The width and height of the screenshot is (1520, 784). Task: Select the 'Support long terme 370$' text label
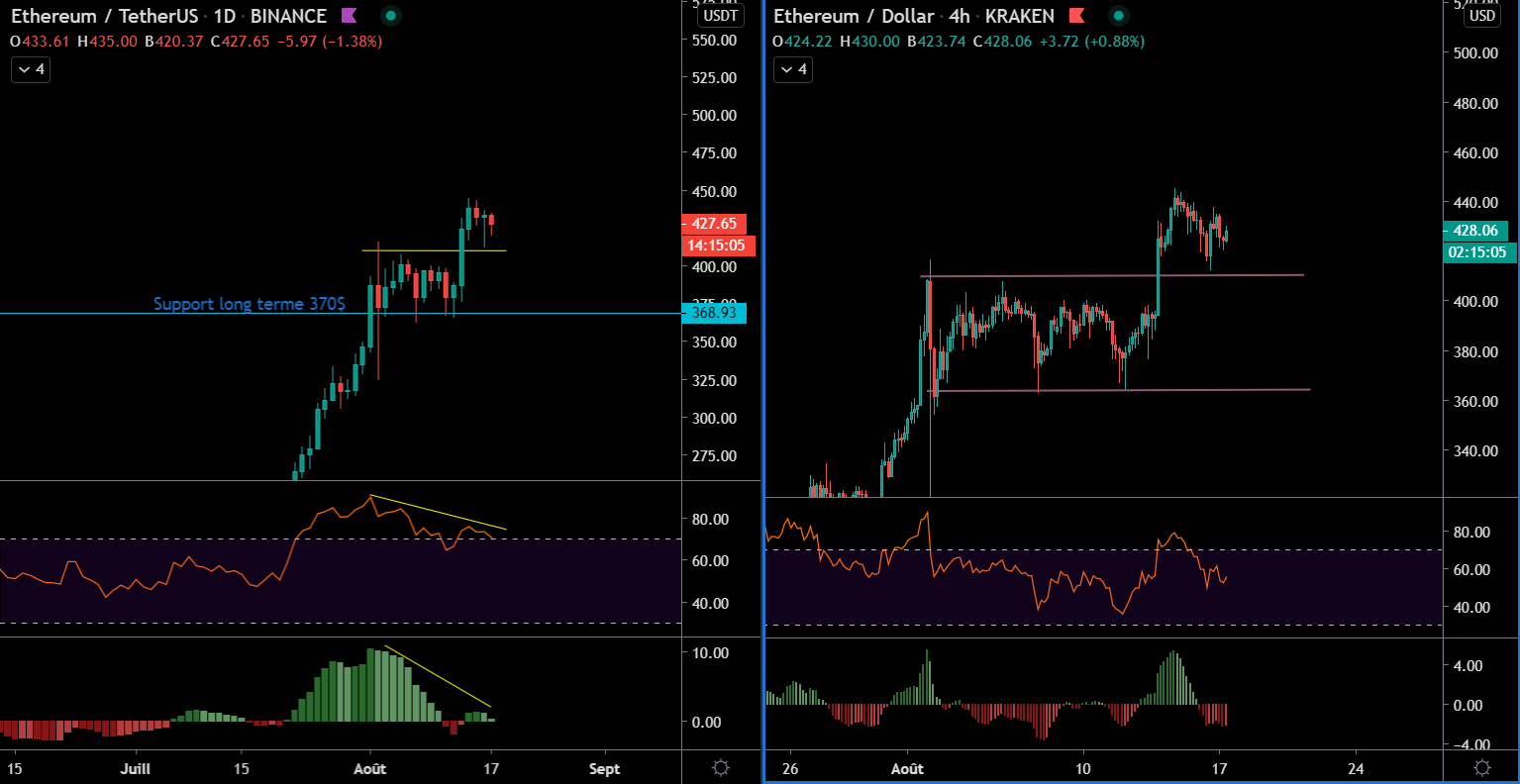click(x=249, y=304)
